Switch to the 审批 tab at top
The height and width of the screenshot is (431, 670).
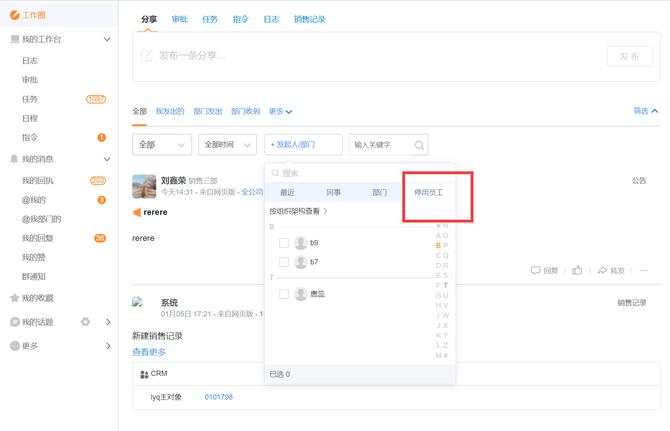[x=180, y=19]
